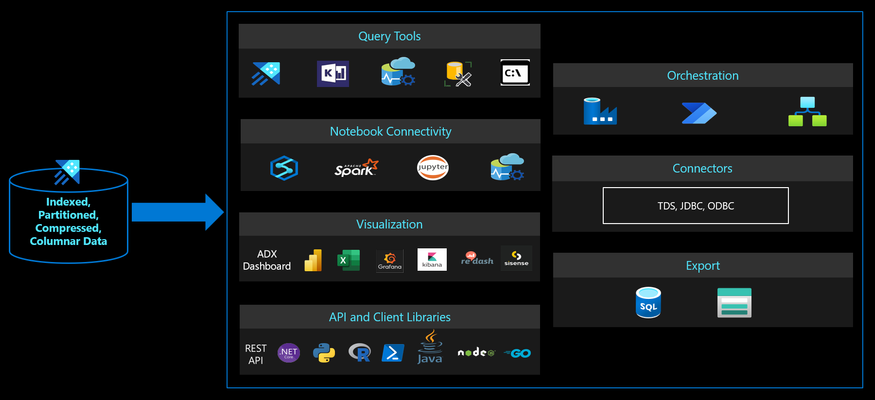Image resolution: width=875 pixels, height=400 pixels.
Task: Select the ADX Dashboard label
Action: pos(267,259)
